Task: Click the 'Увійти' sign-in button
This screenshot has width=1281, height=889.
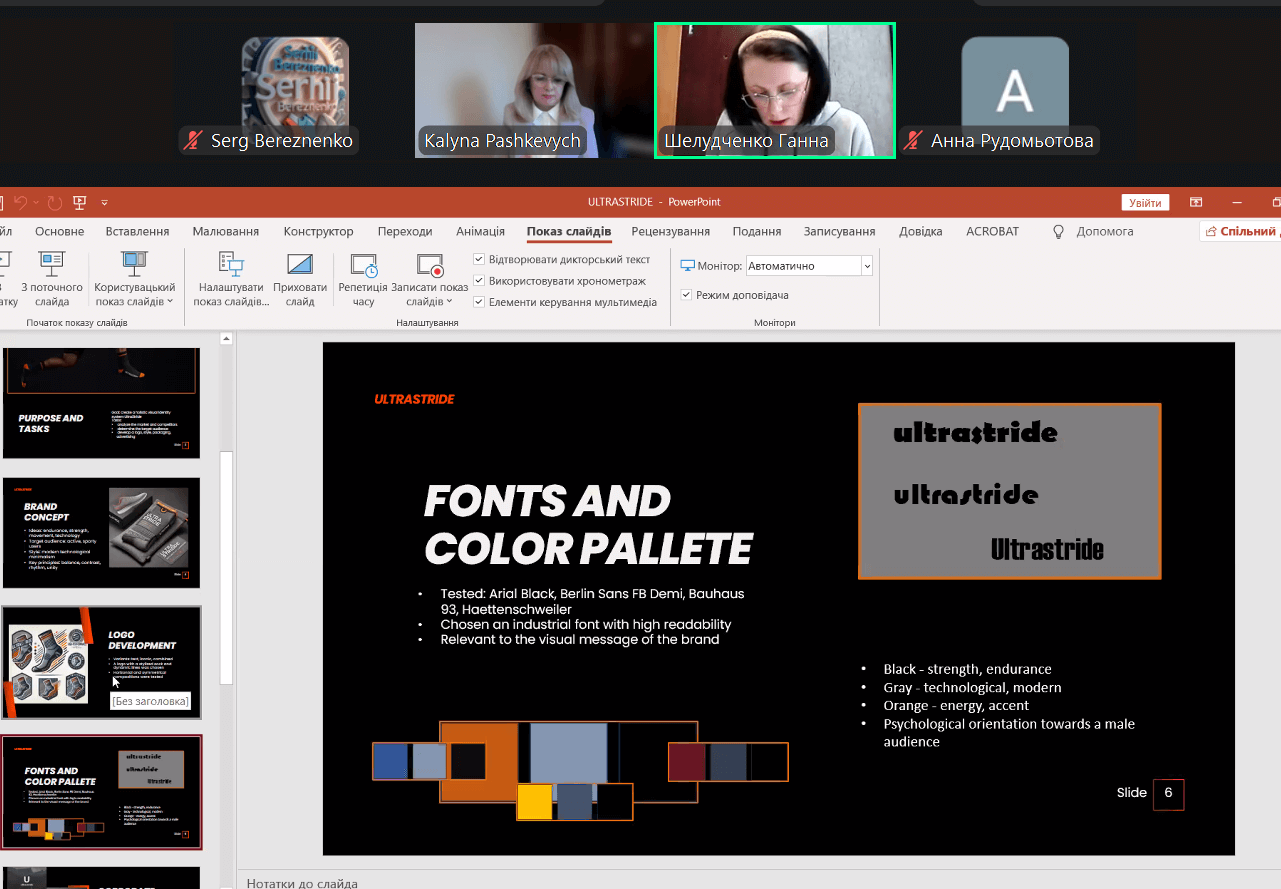Action: [1145, 203]
